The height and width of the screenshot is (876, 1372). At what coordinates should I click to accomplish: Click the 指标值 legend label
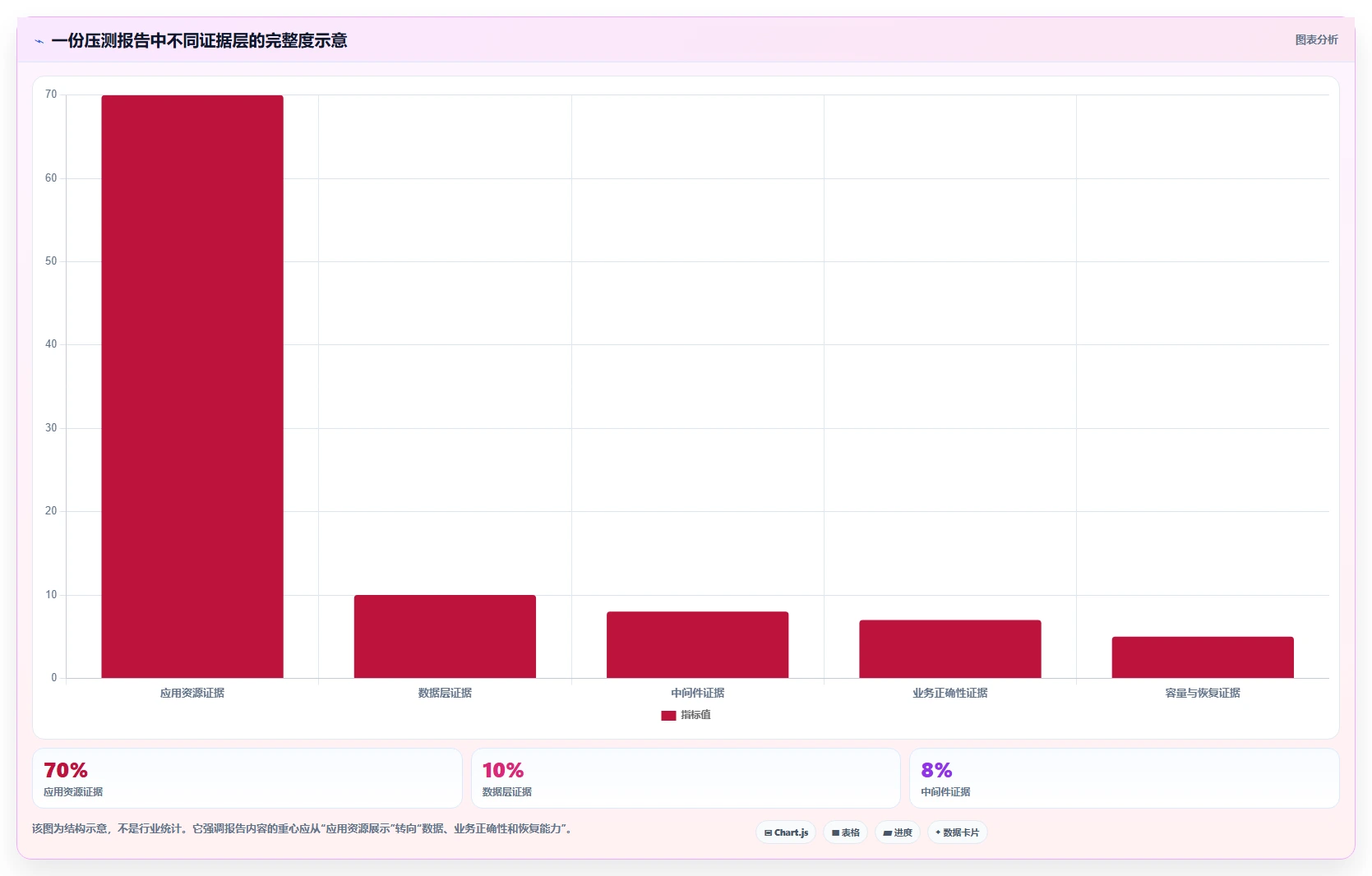pyautogui.click(x=695, y=715)
